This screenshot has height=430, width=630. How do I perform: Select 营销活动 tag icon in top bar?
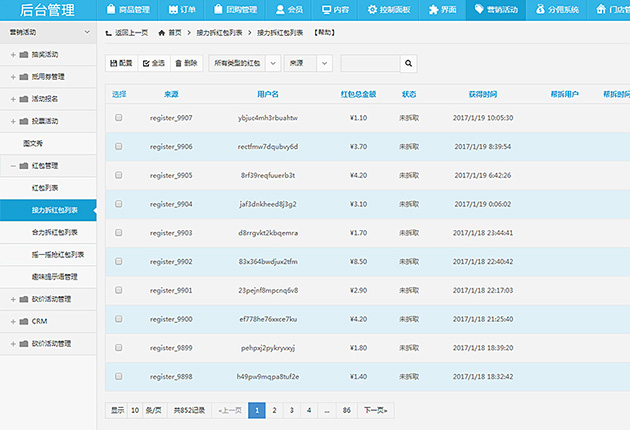tap(479, 9)
